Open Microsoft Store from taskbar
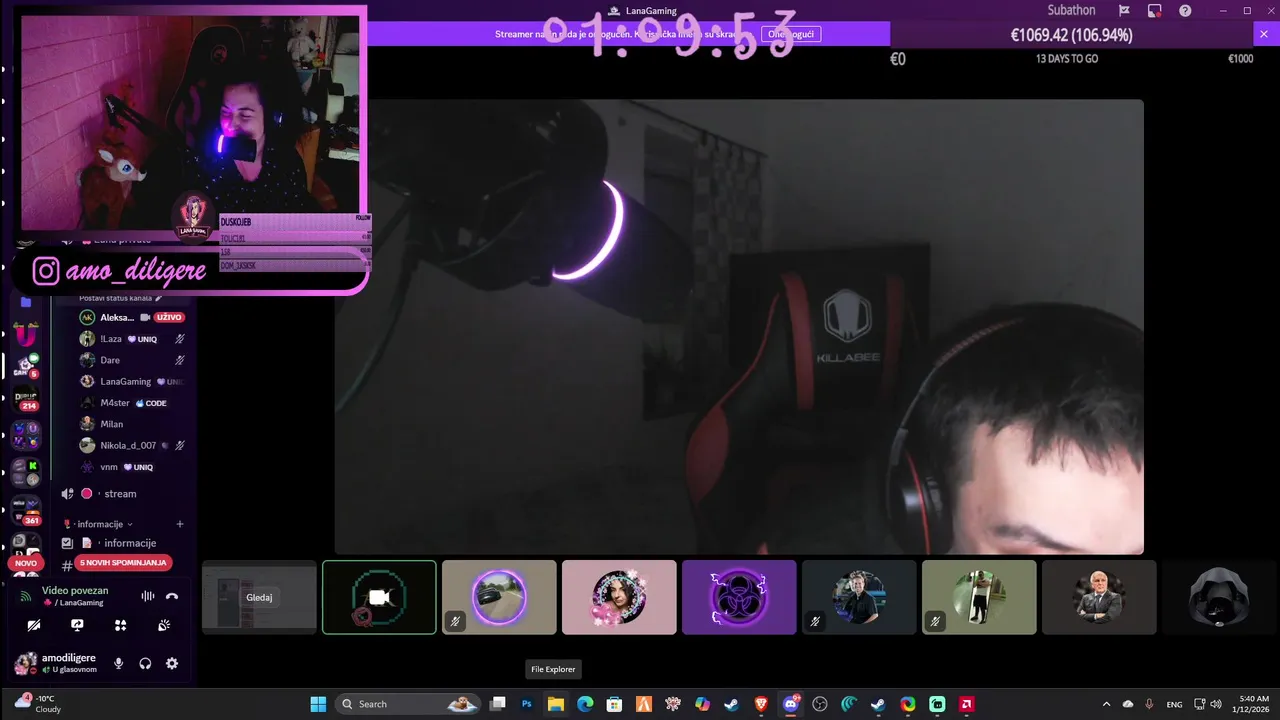Viewport: 1280px width, 720px height. [x=614, y=704]
